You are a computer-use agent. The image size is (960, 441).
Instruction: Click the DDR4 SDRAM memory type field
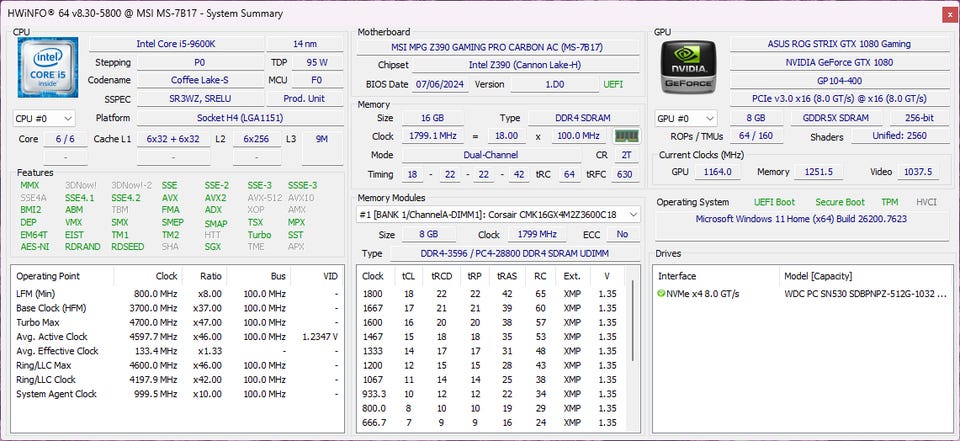[584, 118]
